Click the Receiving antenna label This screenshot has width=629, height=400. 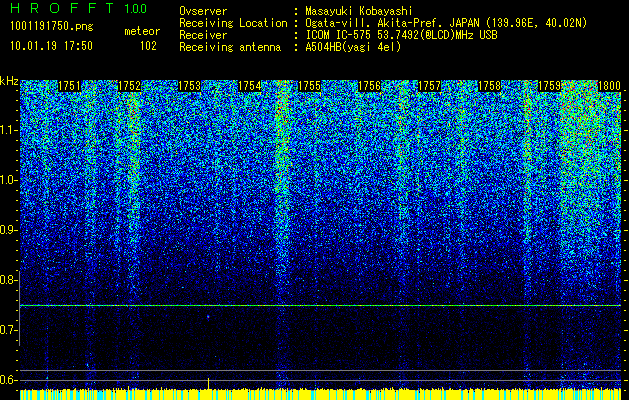click(230, 47)
